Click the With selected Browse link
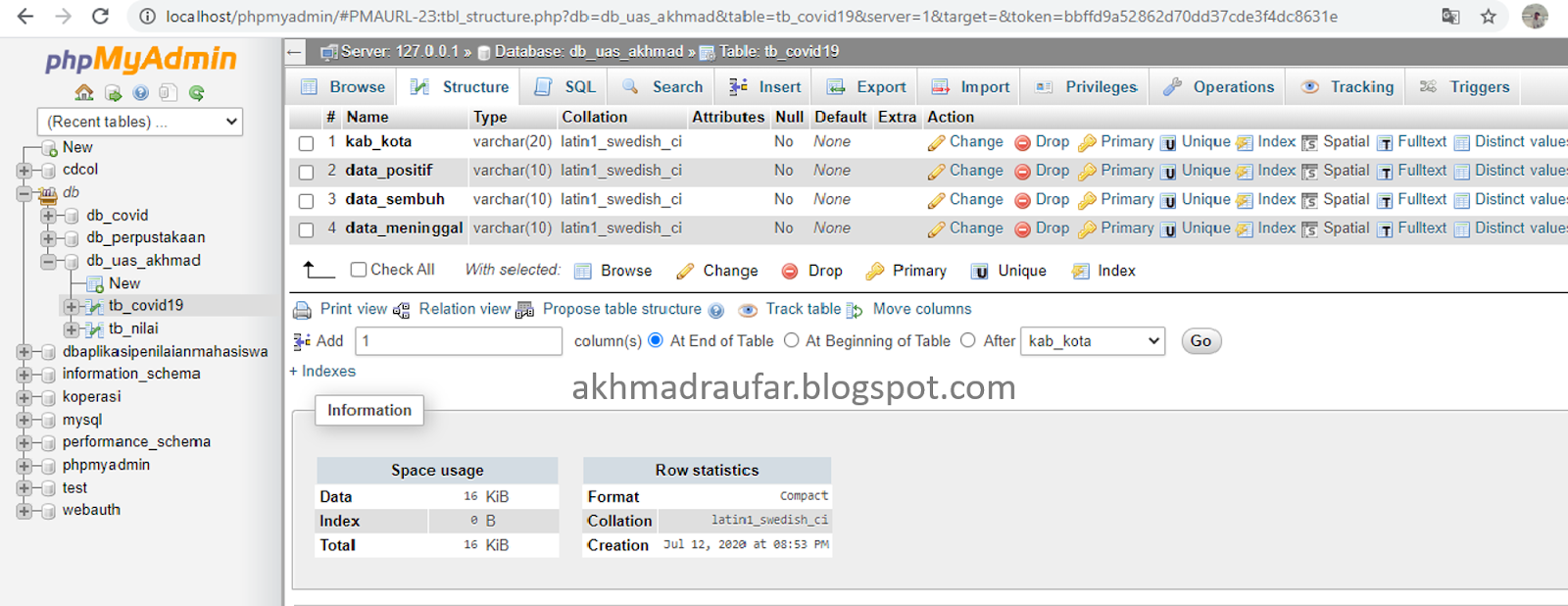1568x606 pixels. pyautogui.click(x=626, y=271)
